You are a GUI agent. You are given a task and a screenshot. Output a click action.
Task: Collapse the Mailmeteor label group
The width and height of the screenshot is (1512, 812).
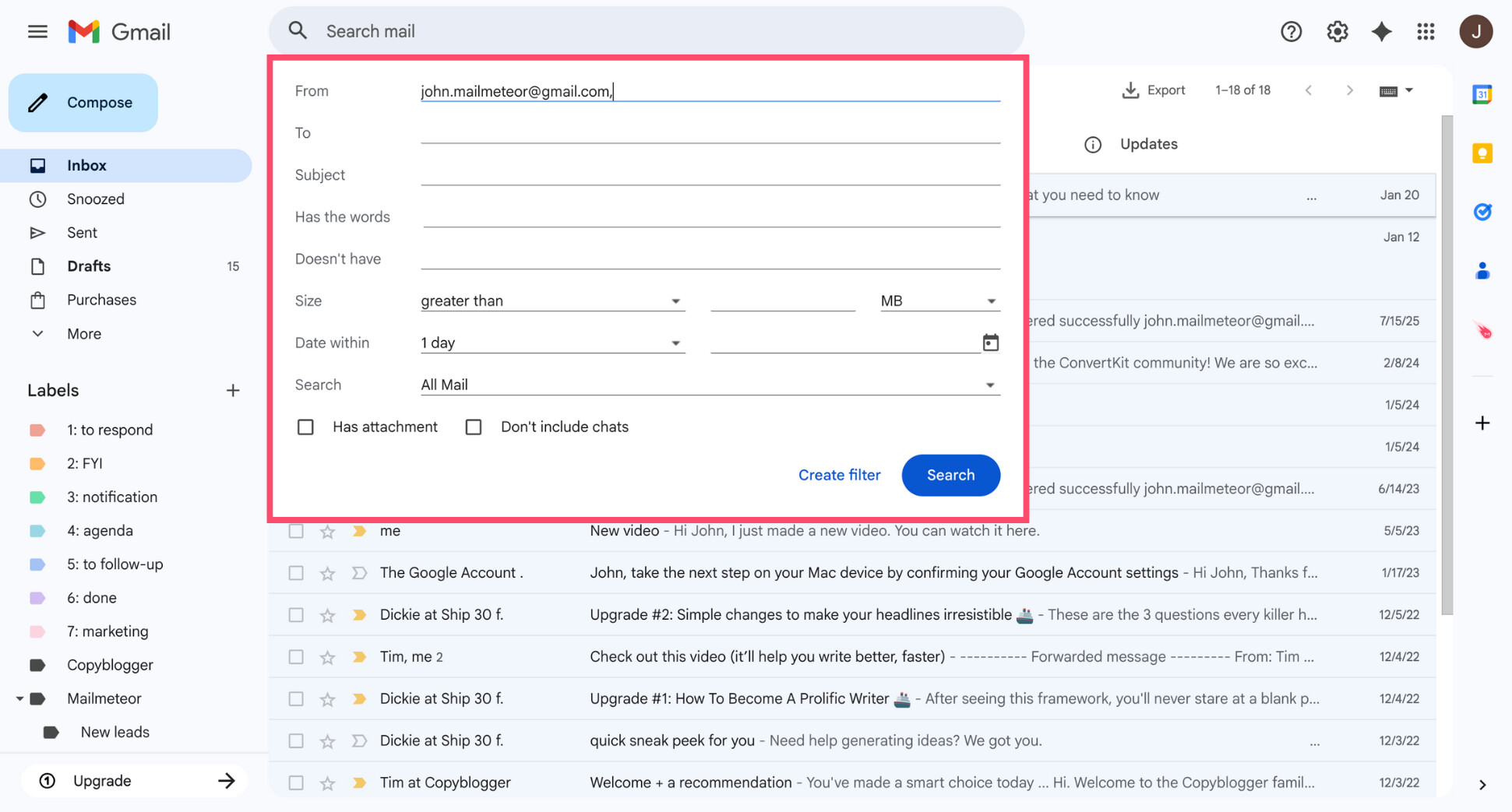pyautogui.click(x=20, y=698)
